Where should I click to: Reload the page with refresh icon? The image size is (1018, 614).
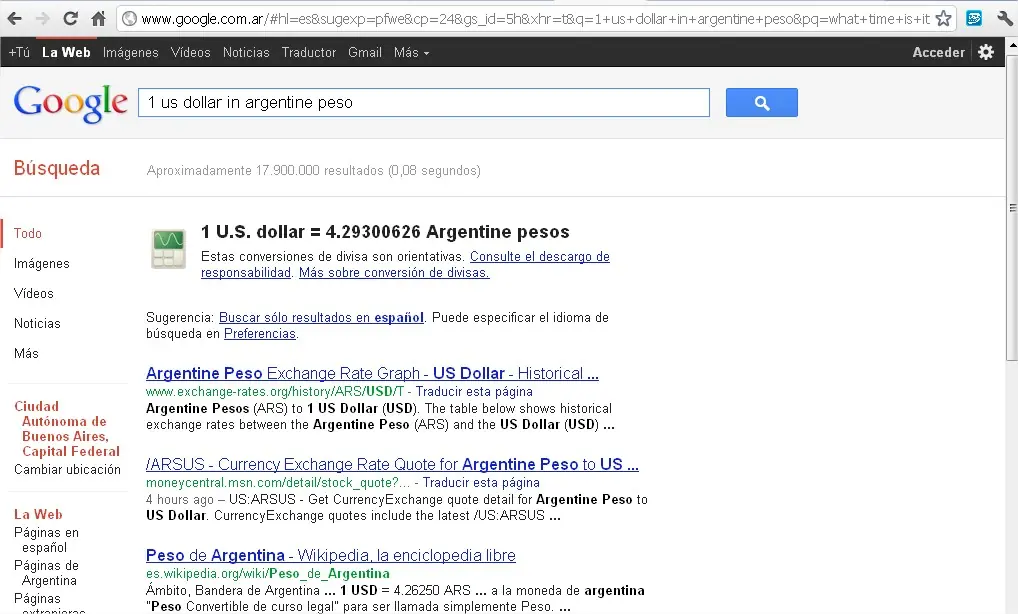[71, 19]
